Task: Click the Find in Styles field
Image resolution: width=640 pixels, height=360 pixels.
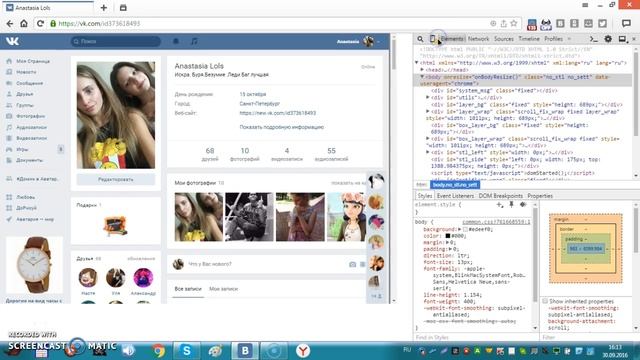Action: pos(476,337)
